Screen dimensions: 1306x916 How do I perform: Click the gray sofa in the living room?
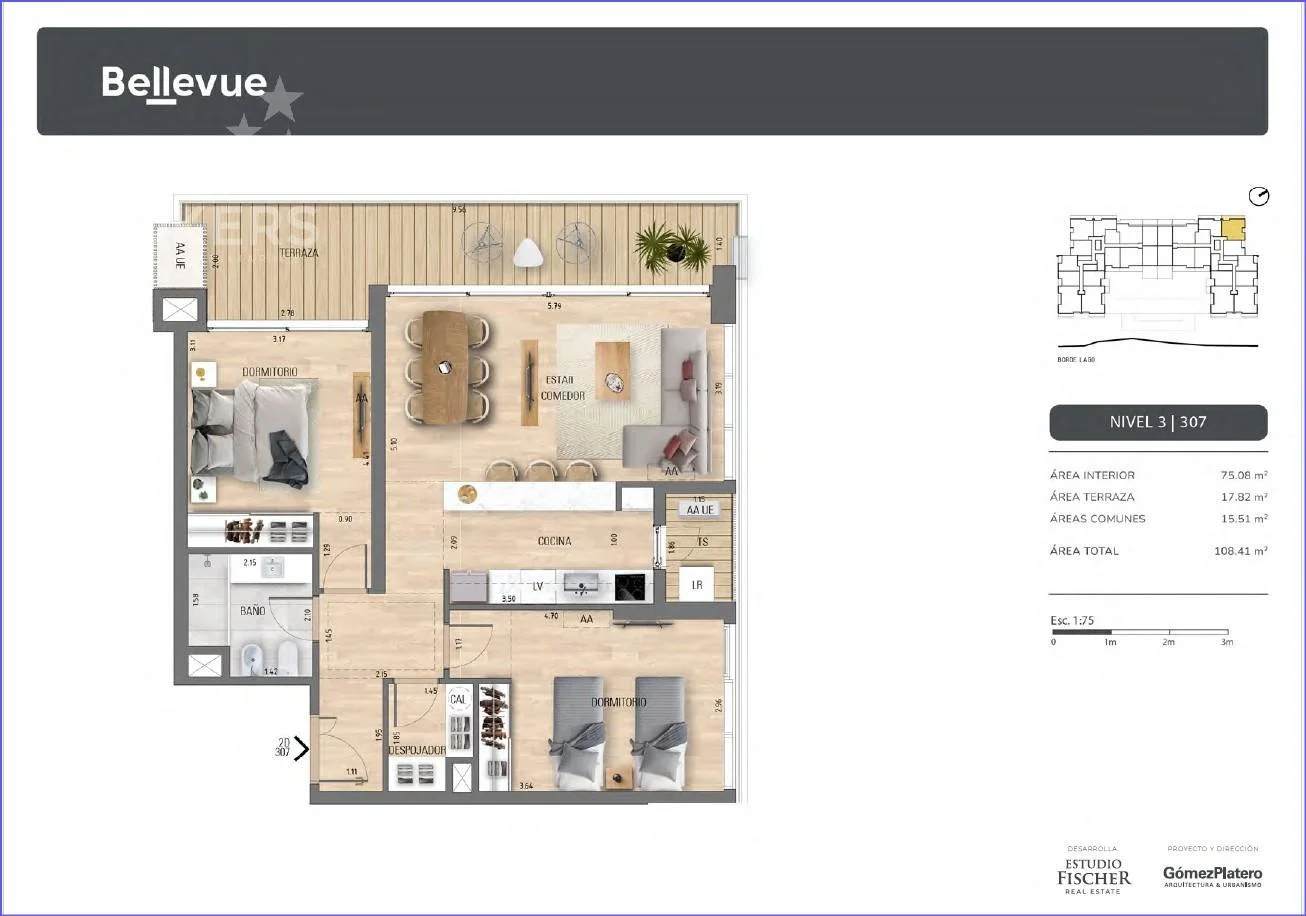tap(681, 405)
